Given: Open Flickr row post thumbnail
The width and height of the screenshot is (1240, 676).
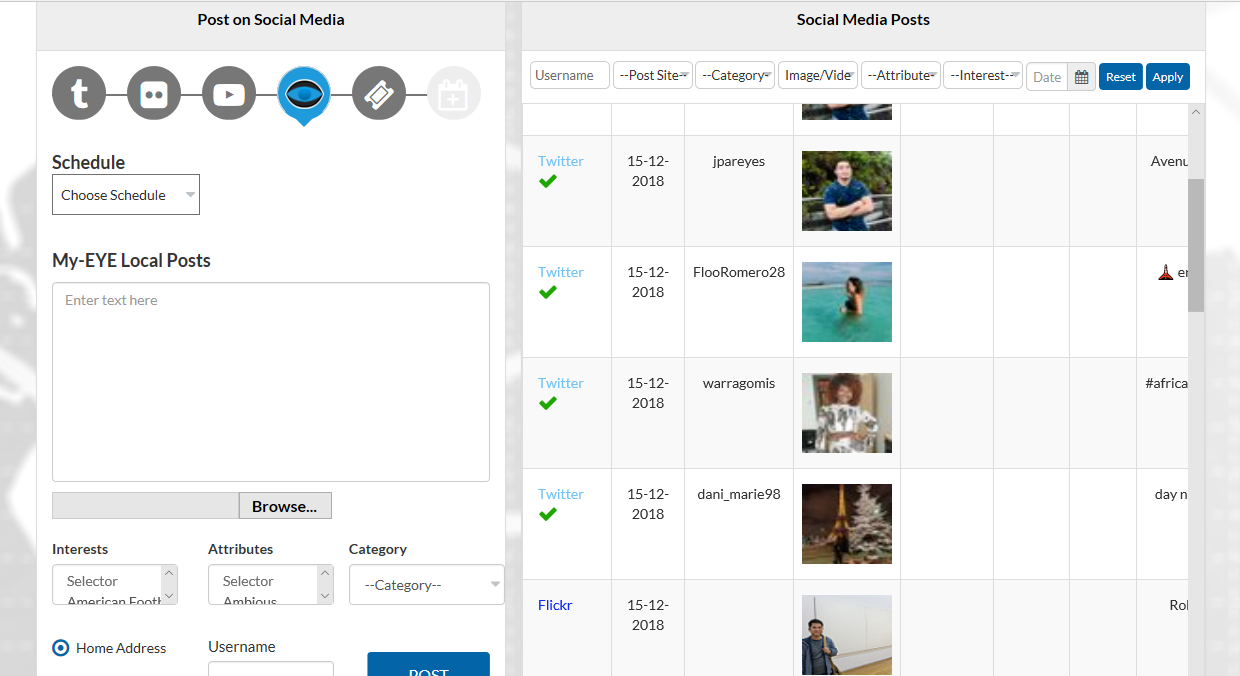Looking at the screenshot, I should tap(847, 635).
